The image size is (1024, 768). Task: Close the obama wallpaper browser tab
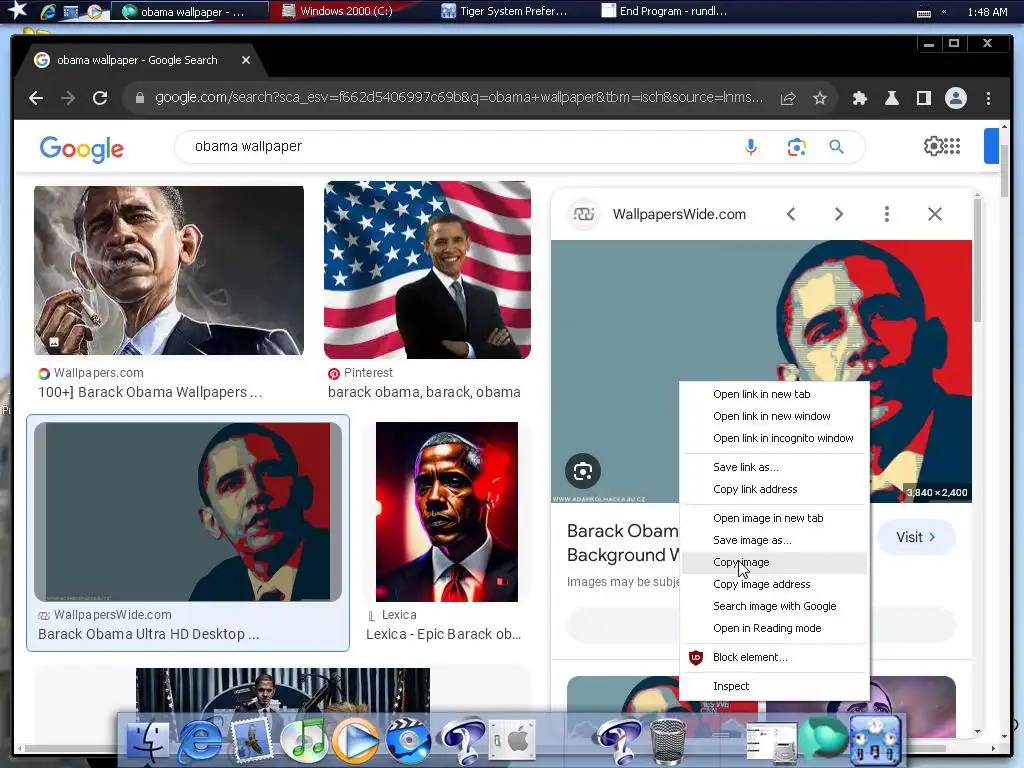click(x=246, y=60)
